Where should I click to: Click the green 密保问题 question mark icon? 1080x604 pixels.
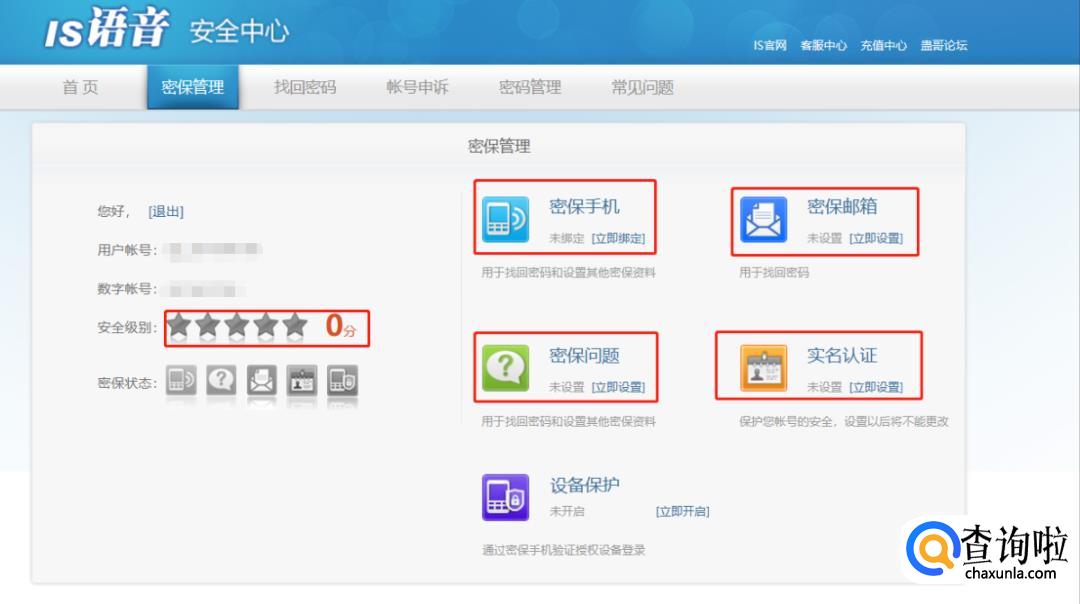tap(506, 368)
